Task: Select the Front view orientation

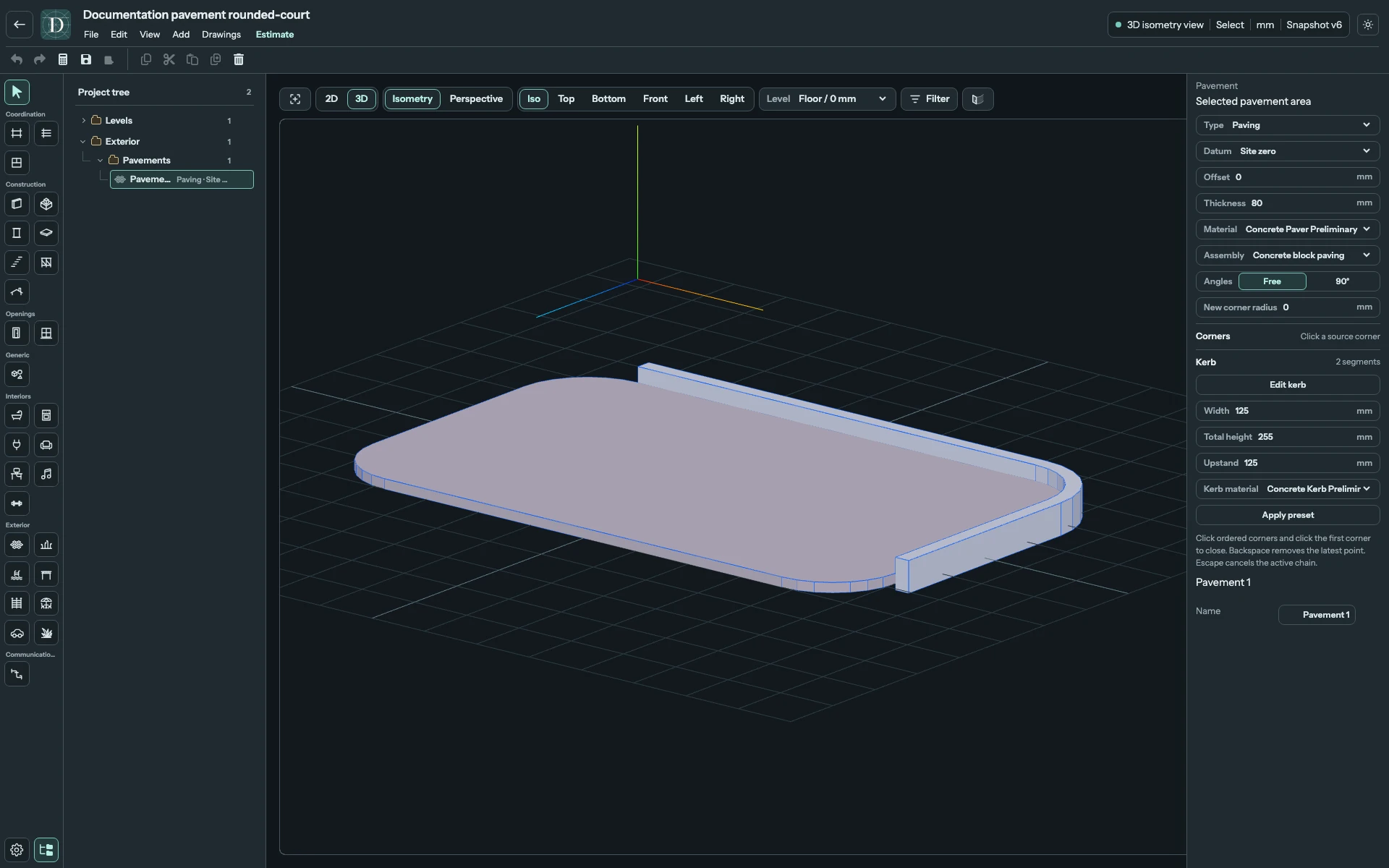Action: (655, 99)
